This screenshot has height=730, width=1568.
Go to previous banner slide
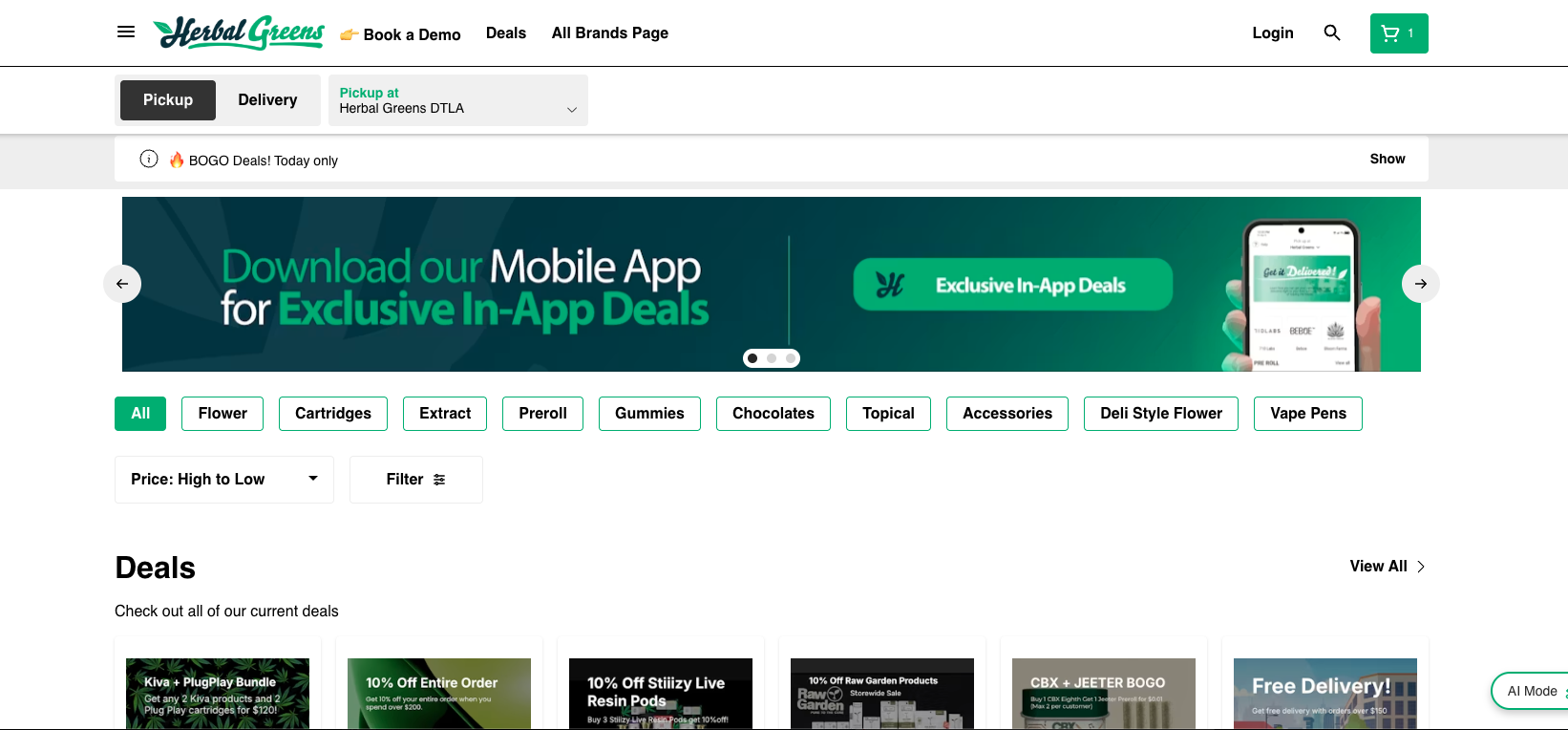pos(122,284)
